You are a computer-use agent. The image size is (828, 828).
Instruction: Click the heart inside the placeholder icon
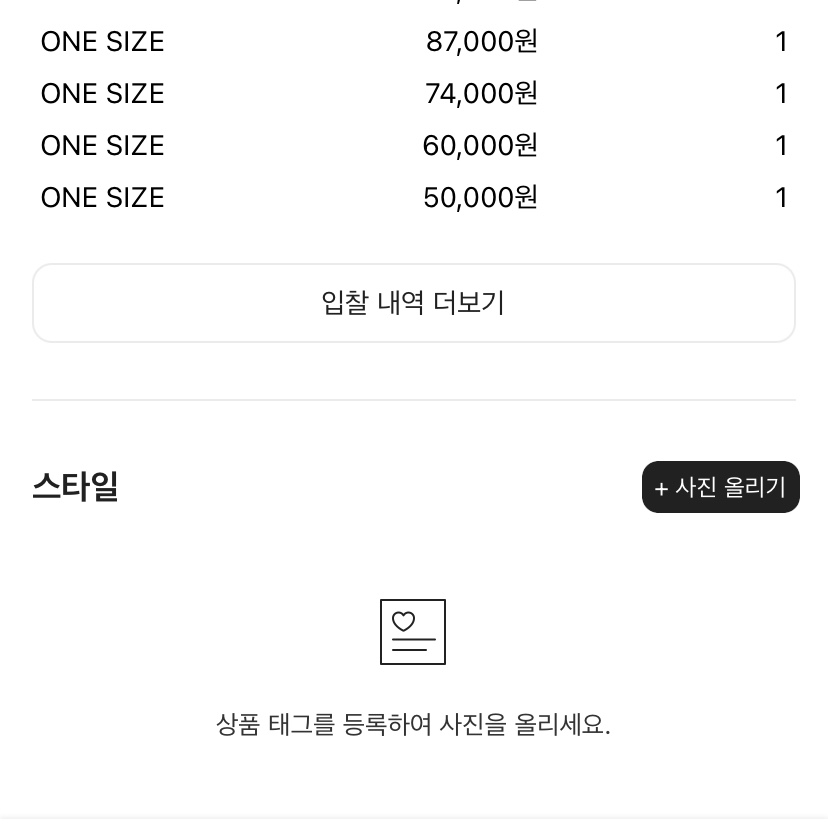pos(403,622)
